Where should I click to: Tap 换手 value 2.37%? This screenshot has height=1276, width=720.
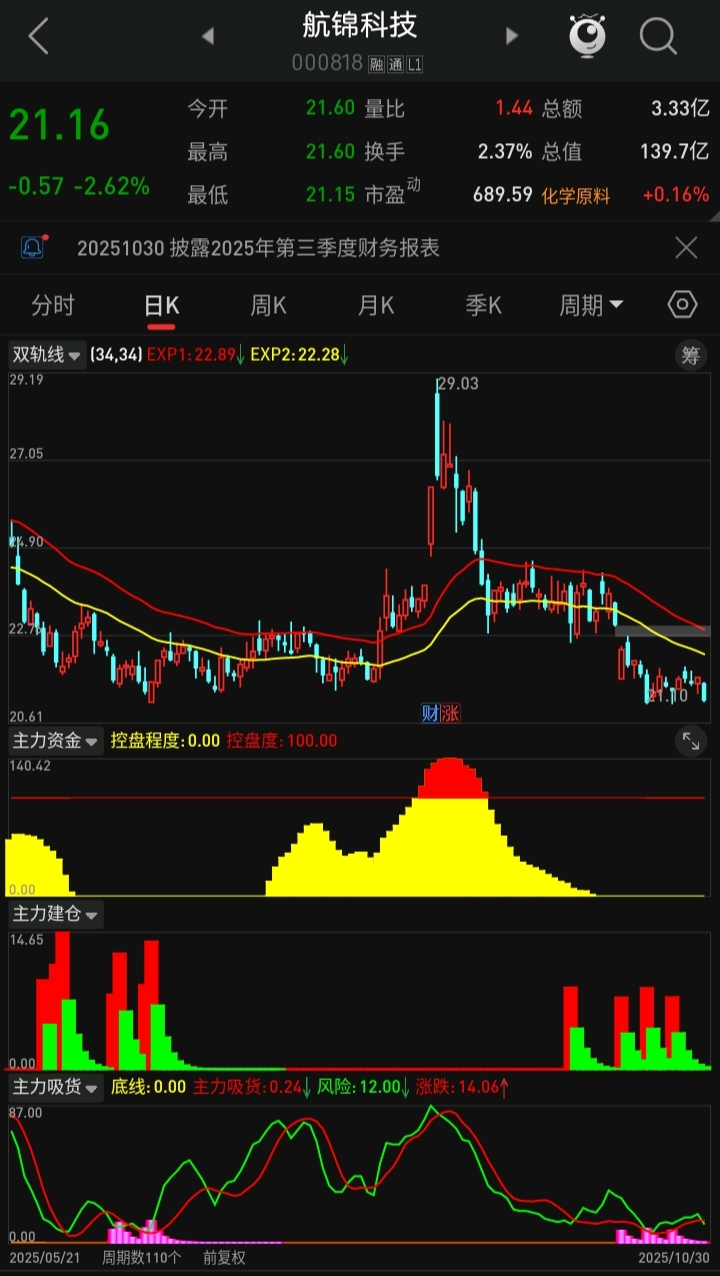pyautogui.click(x=505, y=152)
